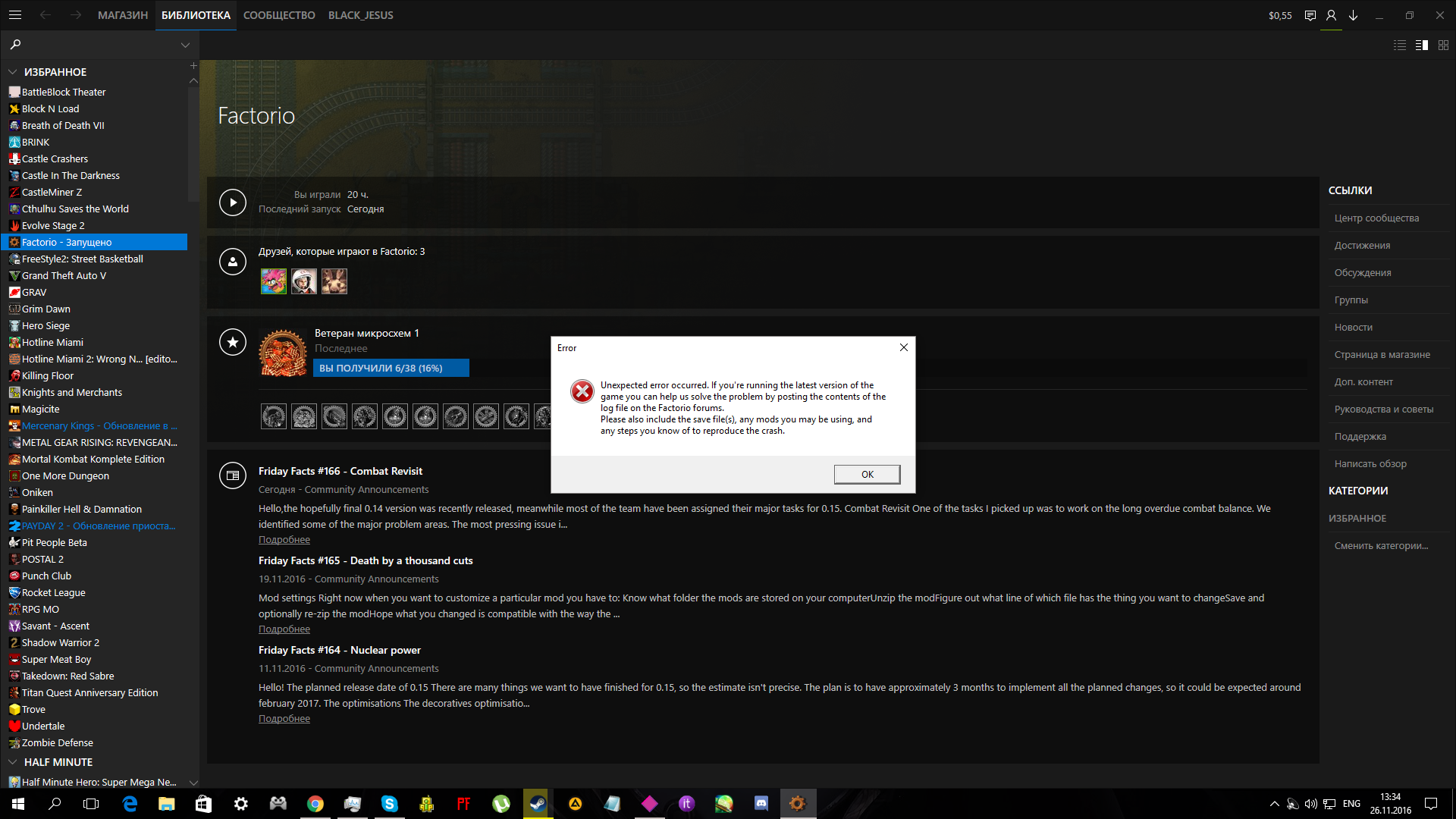Screen dimensions: 1456x819
Task: Click the first locked achievement icon
Action: pos(274,416)
